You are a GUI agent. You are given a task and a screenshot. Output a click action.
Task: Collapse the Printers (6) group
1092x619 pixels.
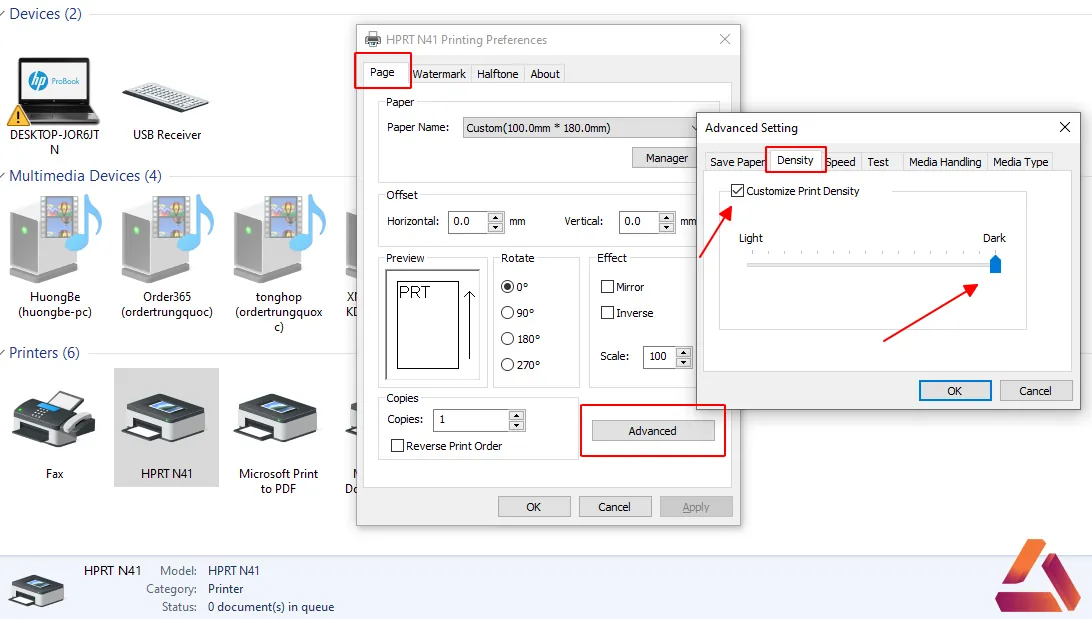(x=3, y=352)
